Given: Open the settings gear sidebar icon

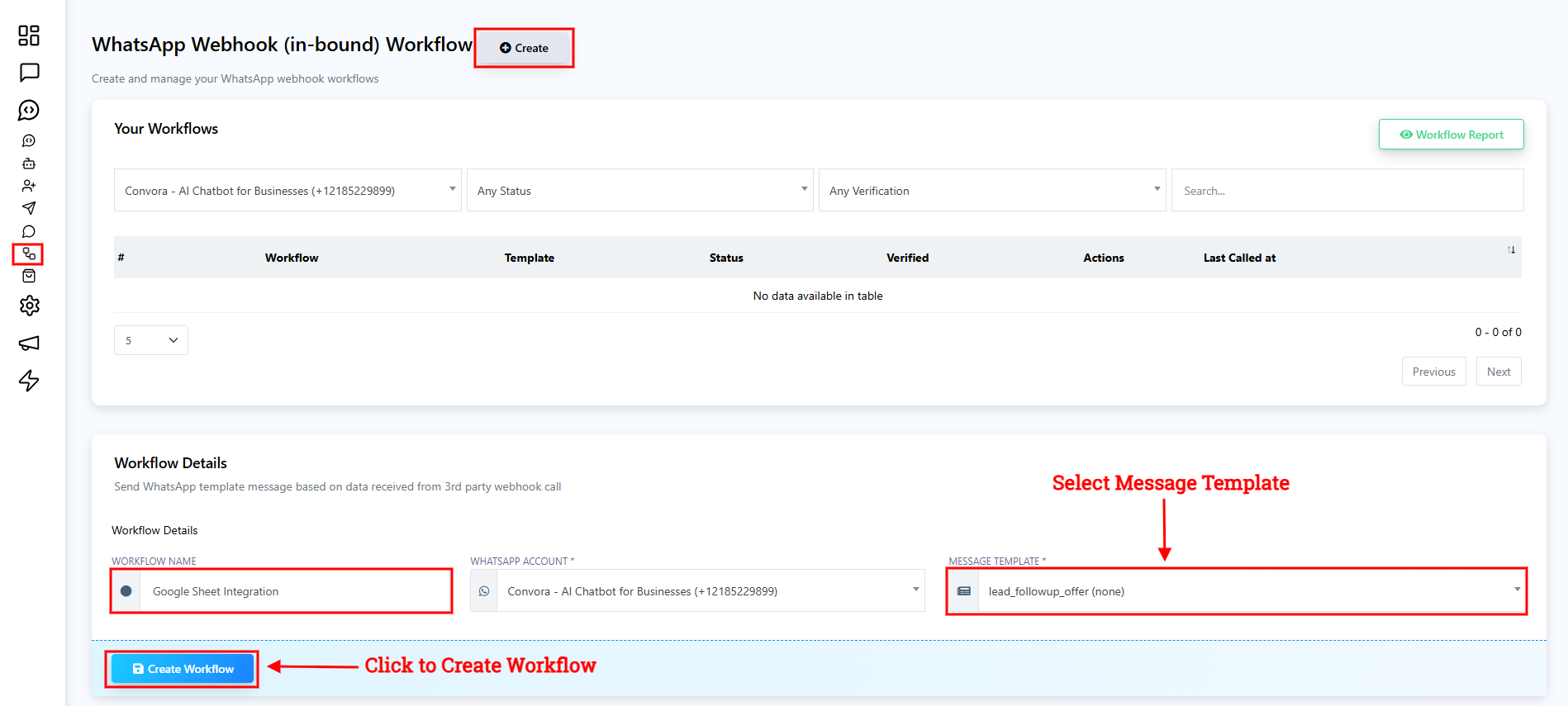Looking at the screenshot, I should pyautogui.click(x=29, y=306).
